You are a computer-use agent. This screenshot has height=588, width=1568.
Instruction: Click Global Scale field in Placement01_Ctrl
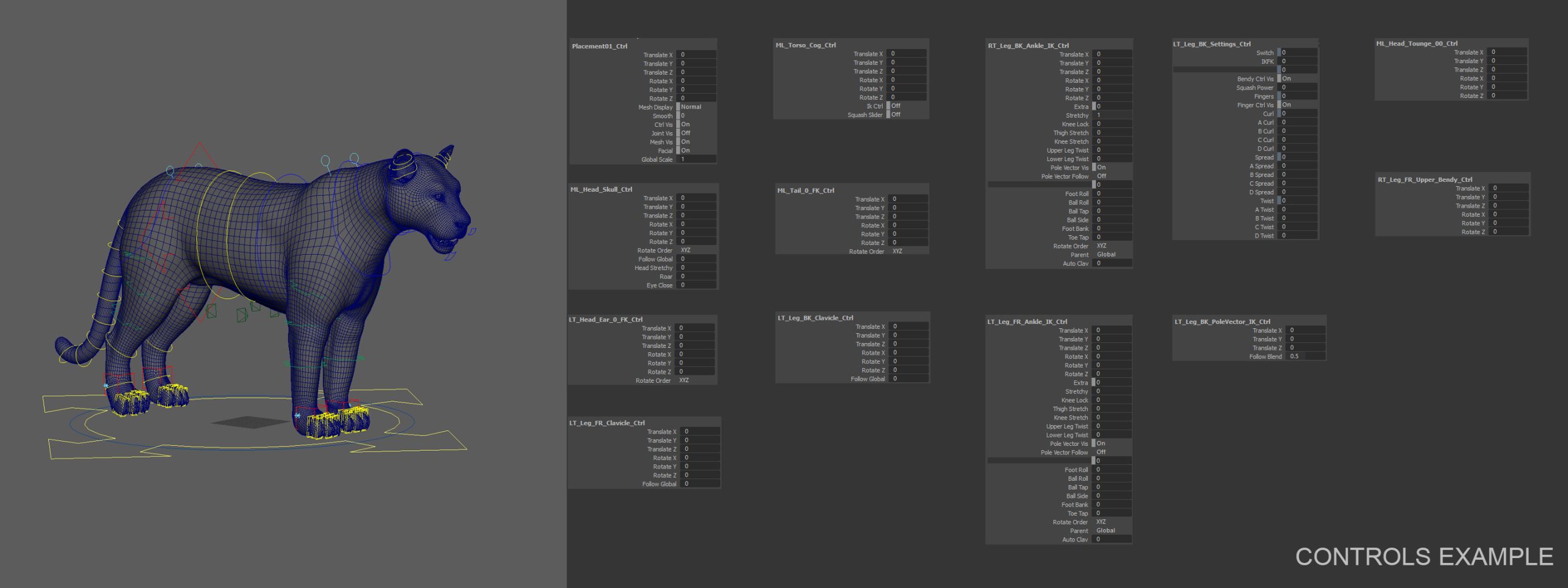click(696, 159)
